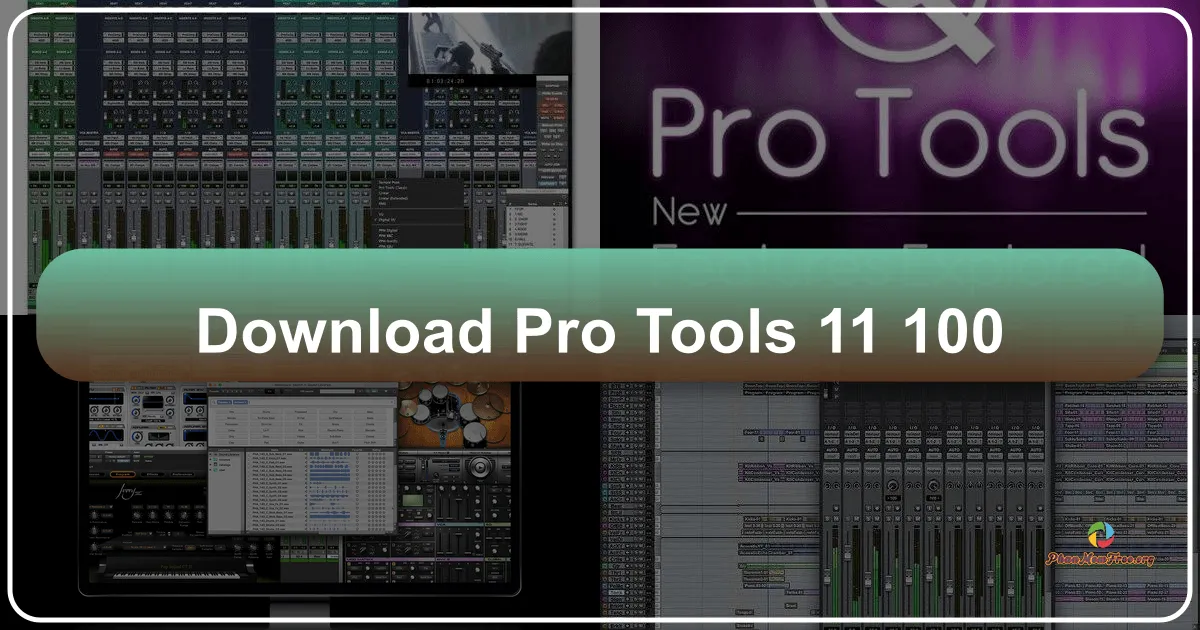Image resolution: width=1200 pixels, height=630 pixels.
Task: Click the Download Pro Tools 11 100 banner
Action: pos(600,332)
